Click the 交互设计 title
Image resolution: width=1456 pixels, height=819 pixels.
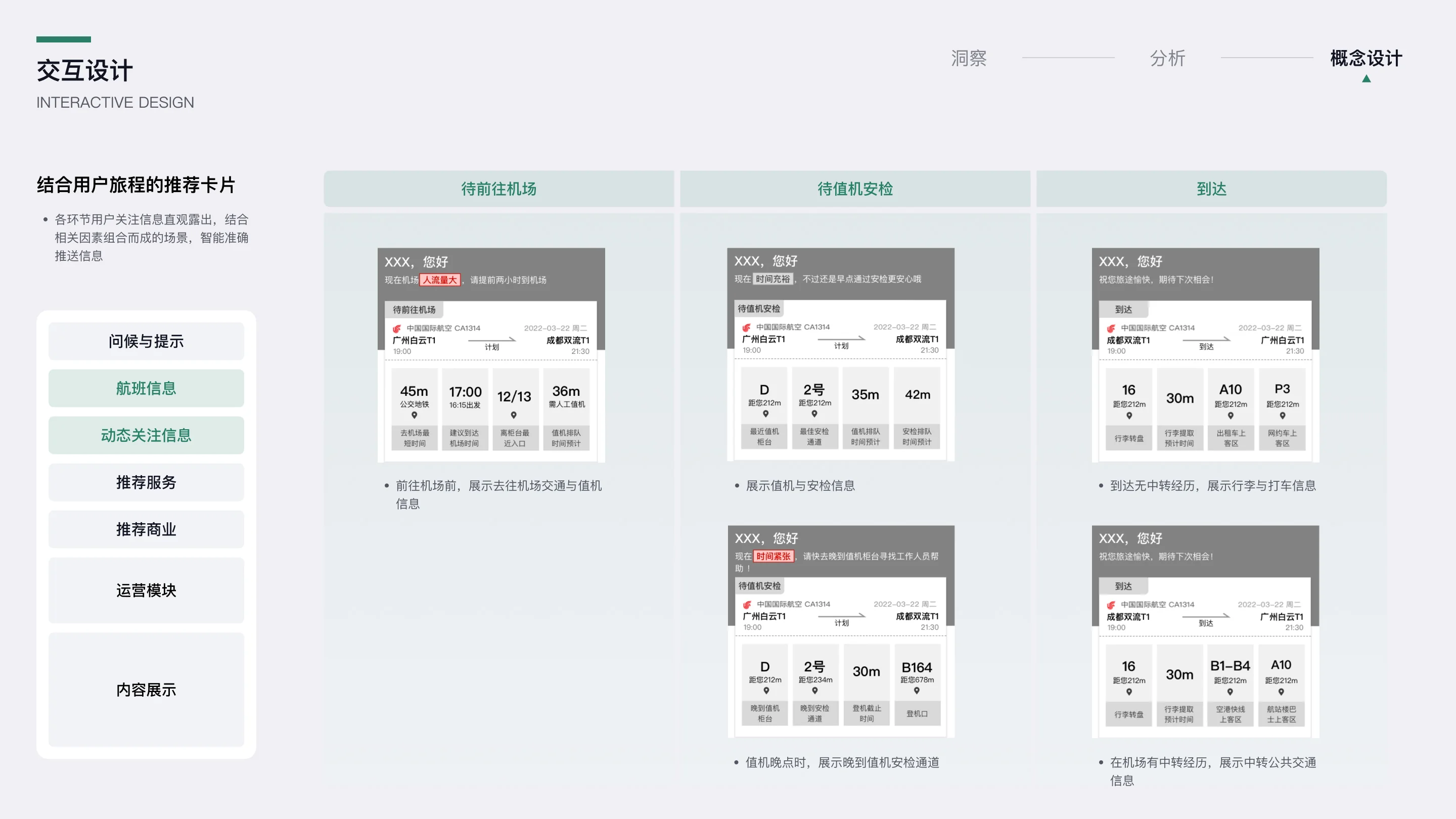tap(85, 71)
